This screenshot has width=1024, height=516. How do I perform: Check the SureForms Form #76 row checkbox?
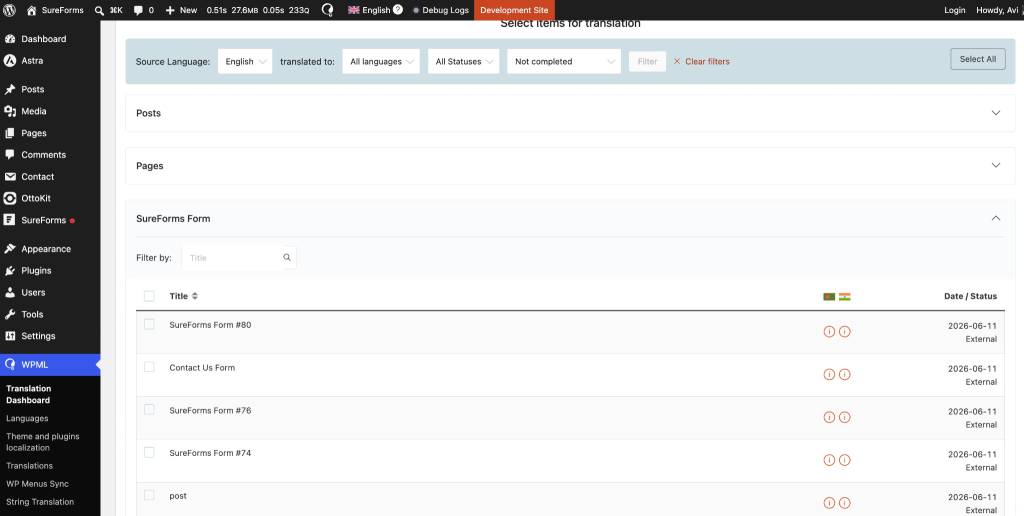(149, 410)
